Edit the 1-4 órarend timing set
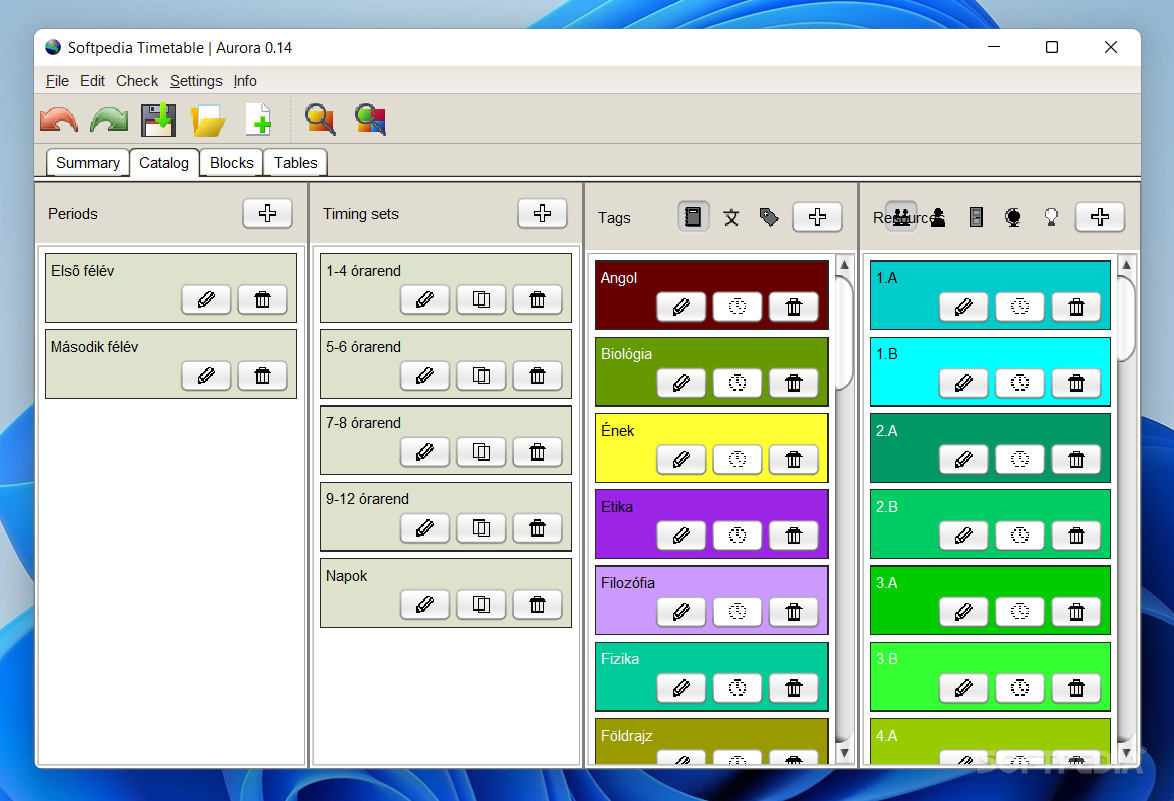1174x801 pixels. point(425,299)
